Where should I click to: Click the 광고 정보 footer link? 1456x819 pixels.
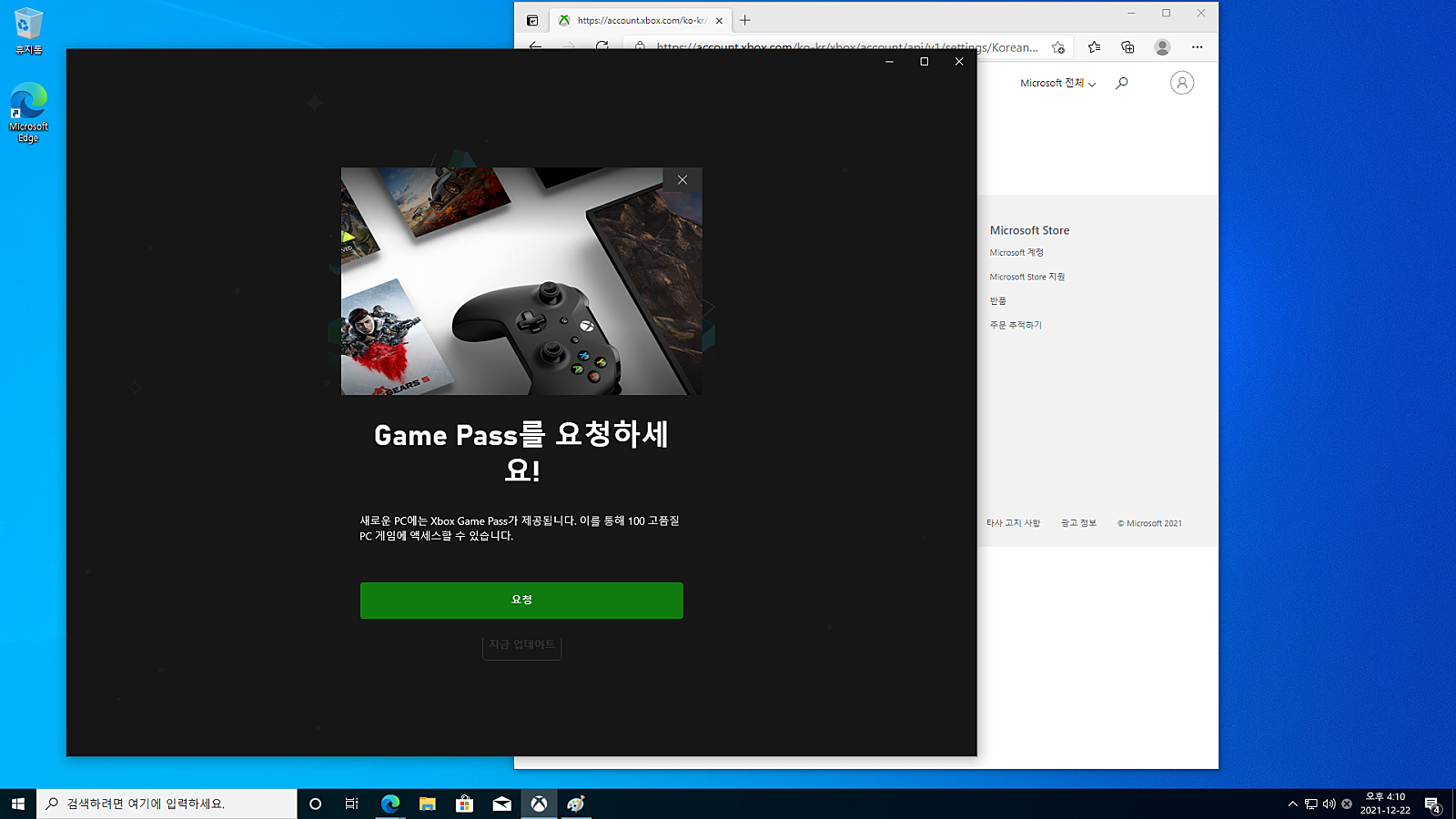[x=1078, y=523]
